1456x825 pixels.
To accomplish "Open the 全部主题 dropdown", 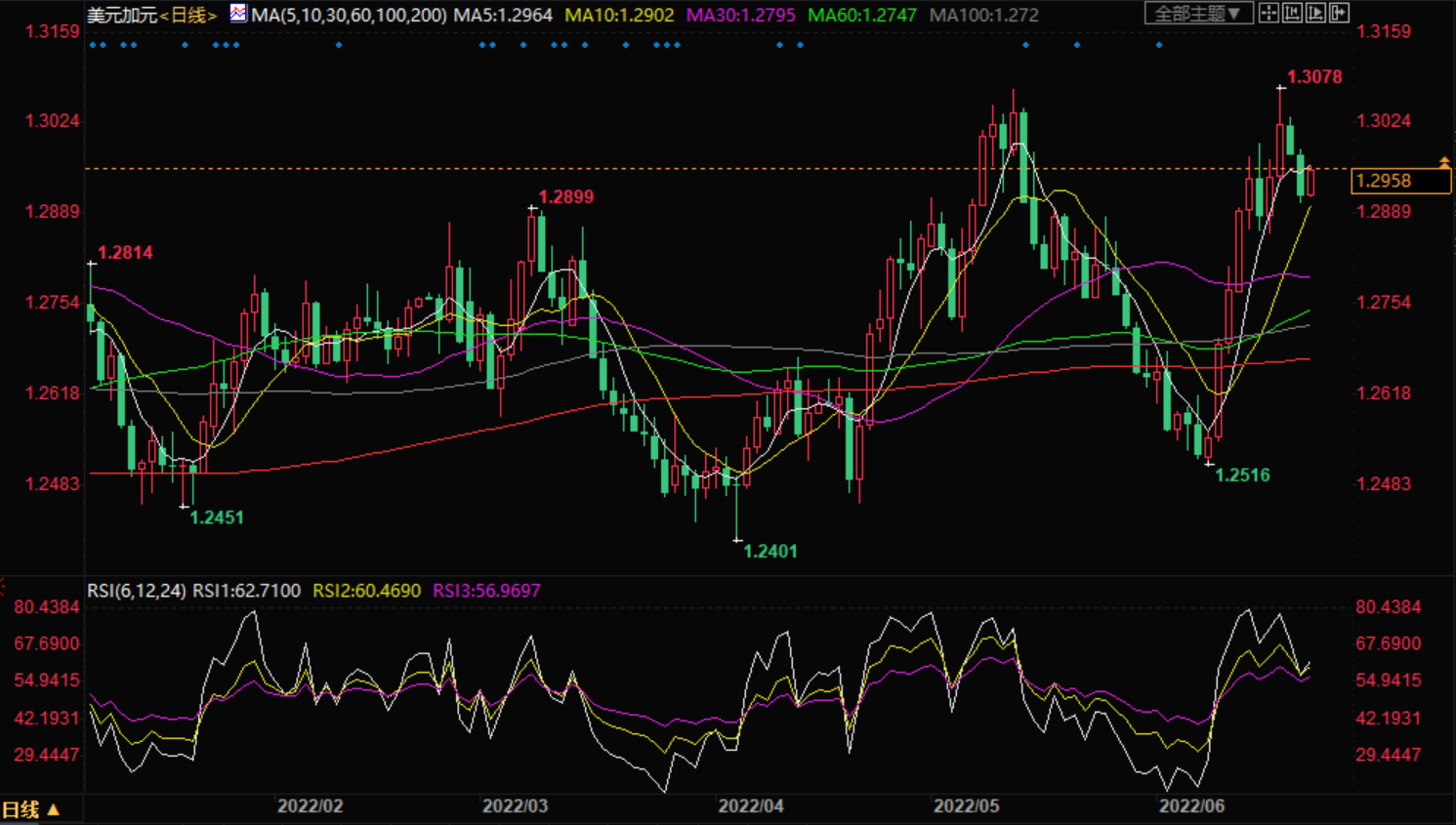I will coord(1197,14).
